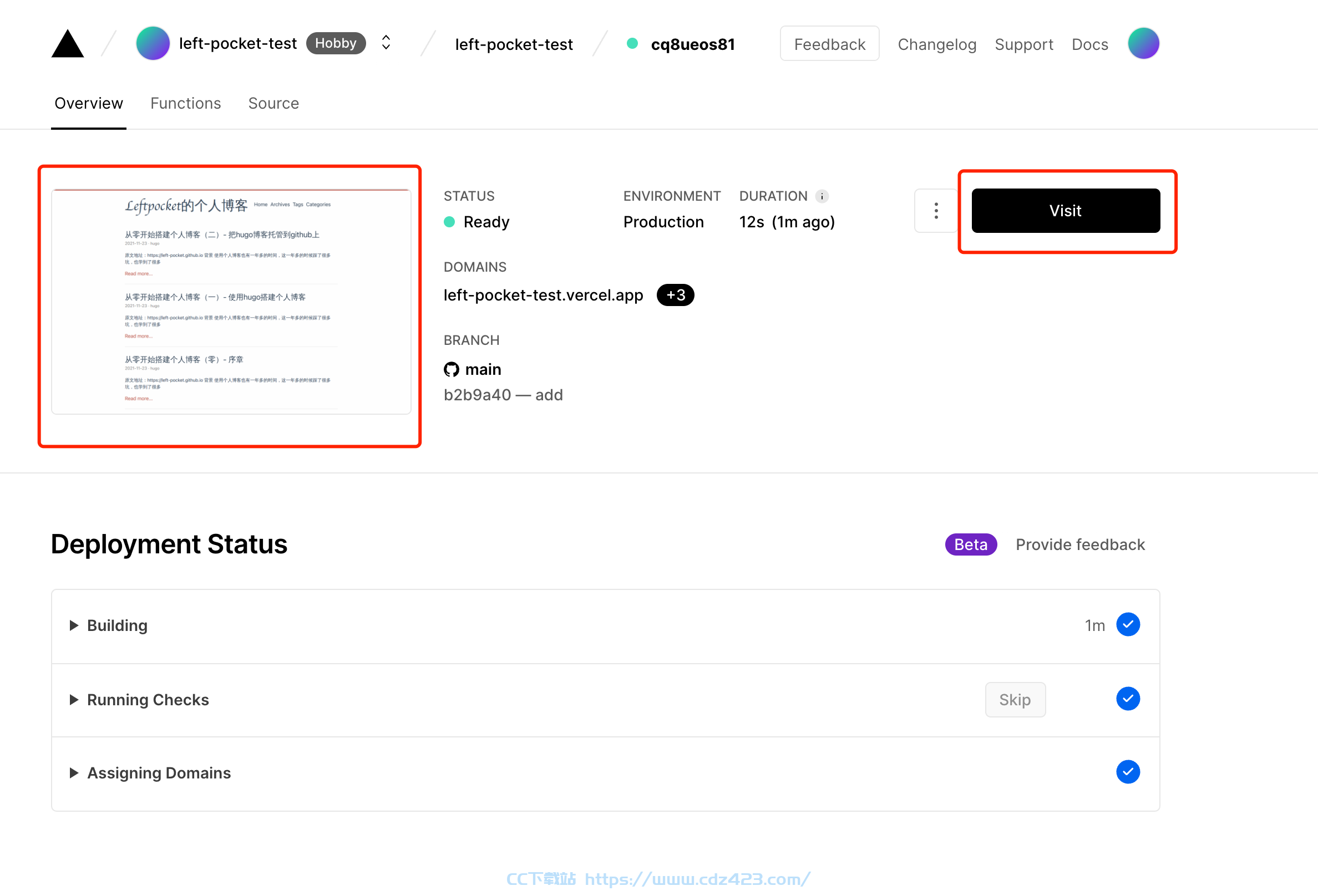Click the Assigning Domains completed checkmark icon
The width and height of the screenshot is (1318, 896).
click(1128, 772)
